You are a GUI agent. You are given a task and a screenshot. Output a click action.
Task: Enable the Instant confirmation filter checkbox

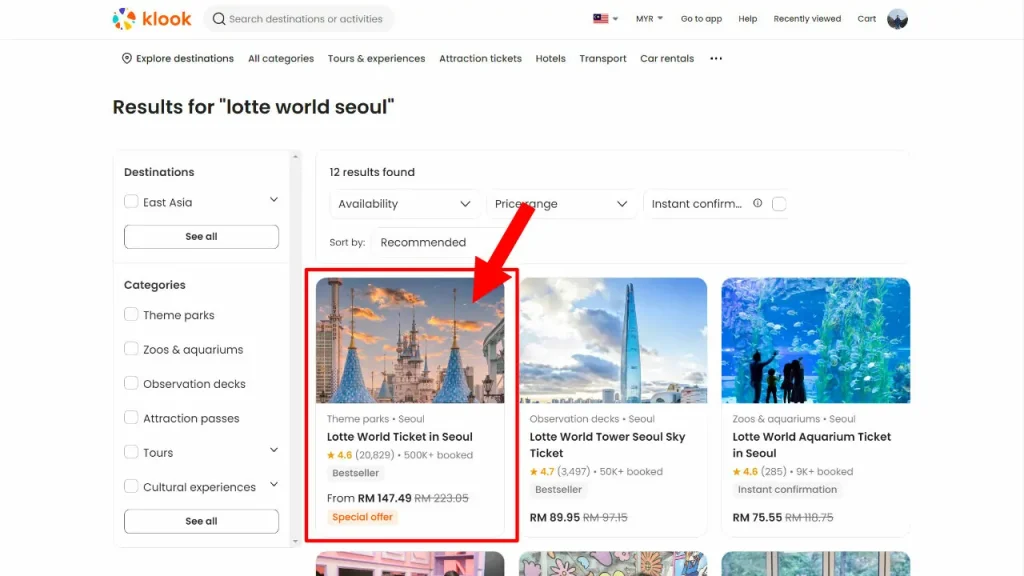[780, 204]
